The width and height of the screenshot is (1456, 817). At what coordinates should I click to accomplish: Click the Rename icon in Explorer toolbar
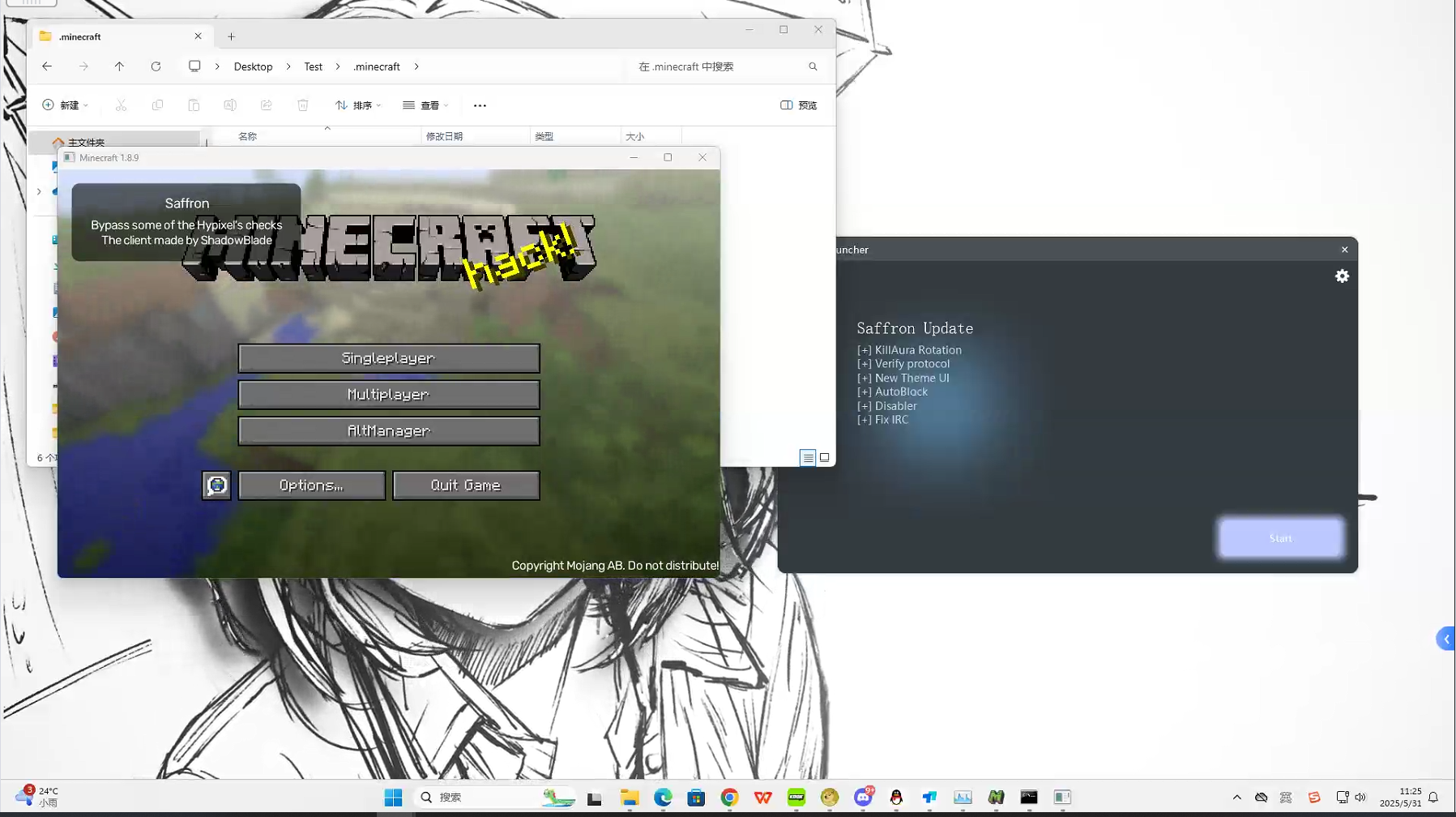(230, 105)
